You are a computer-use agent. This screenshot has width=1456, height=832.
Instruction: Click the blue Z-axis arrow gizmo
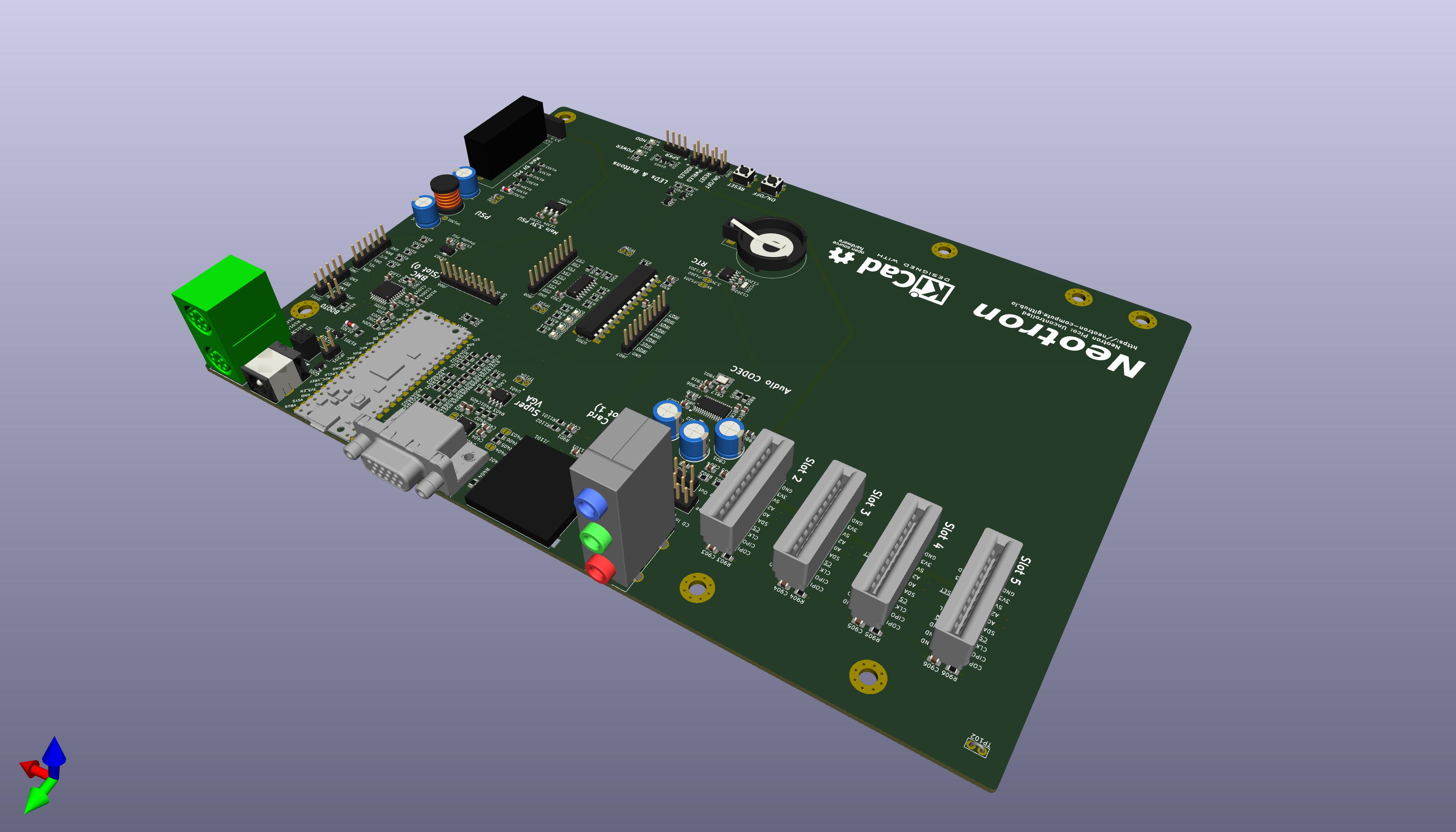point(54,753)
